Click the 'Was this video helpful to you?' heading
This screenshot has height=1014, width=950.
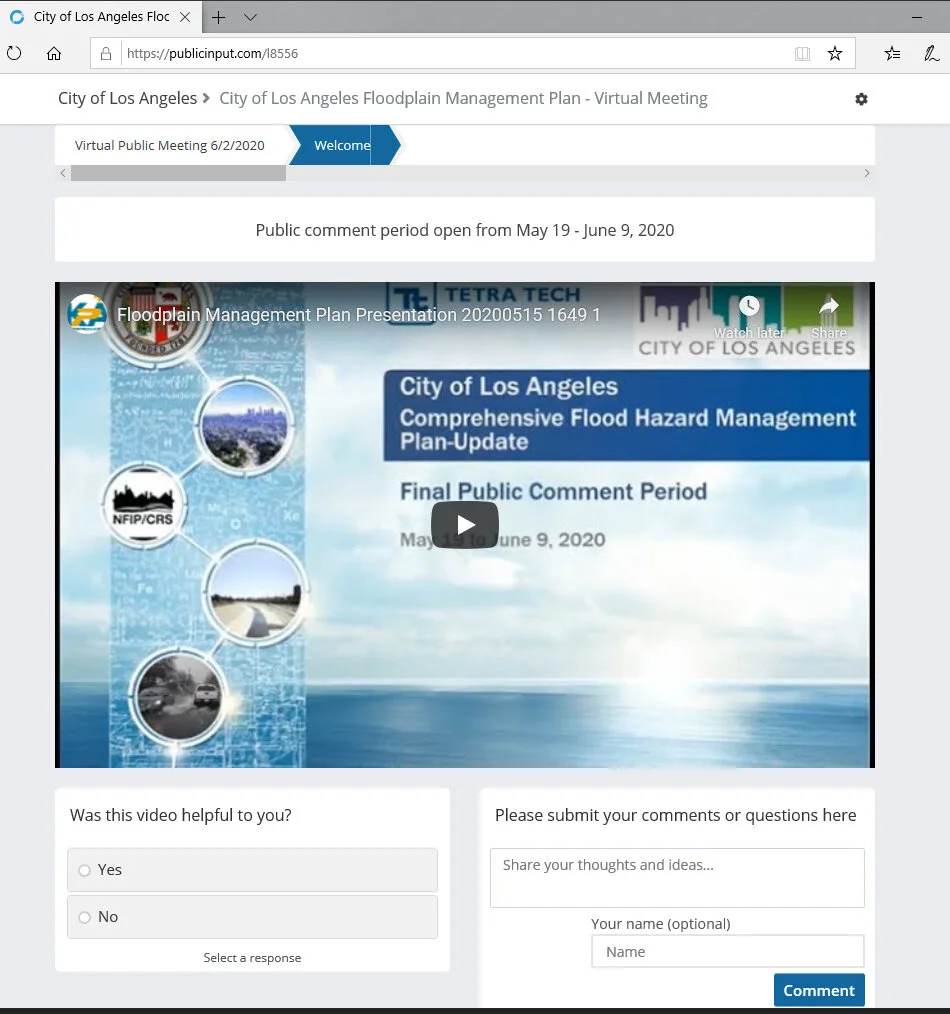click(180, 815)
